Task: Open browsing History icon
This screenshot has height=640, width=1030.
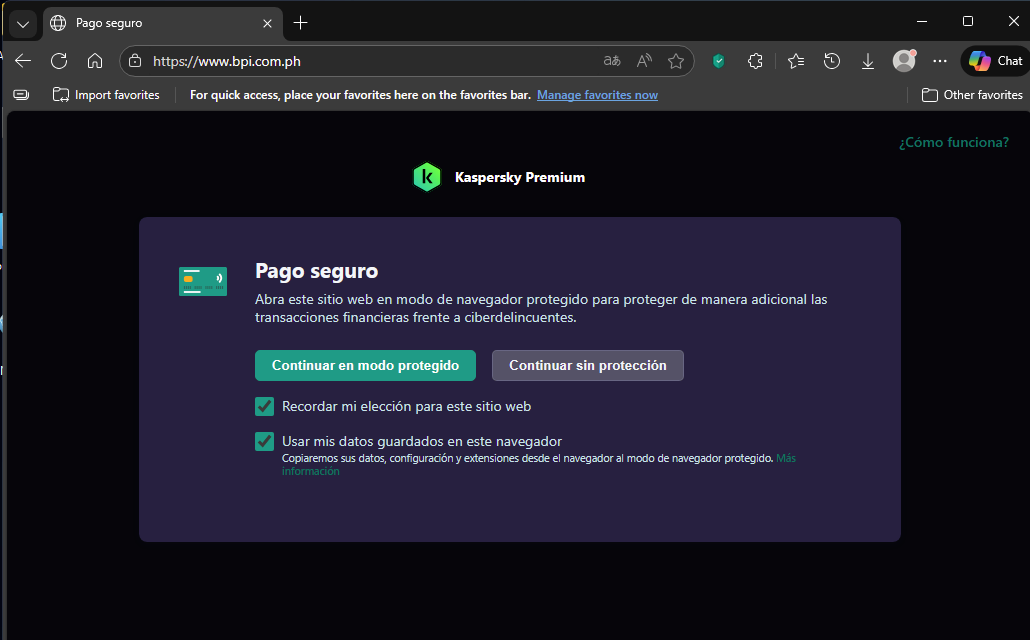Action: [x=832, y=61]
